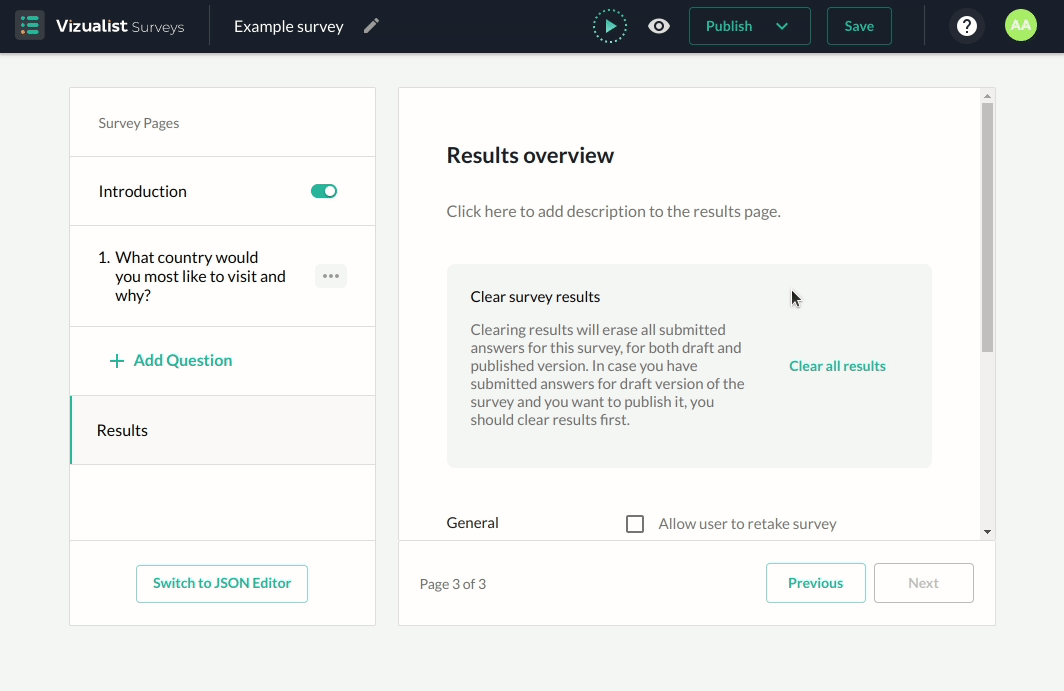Open question 1 options ellipsis menu
Viewport: 1064px width, 691px height.
331,276
